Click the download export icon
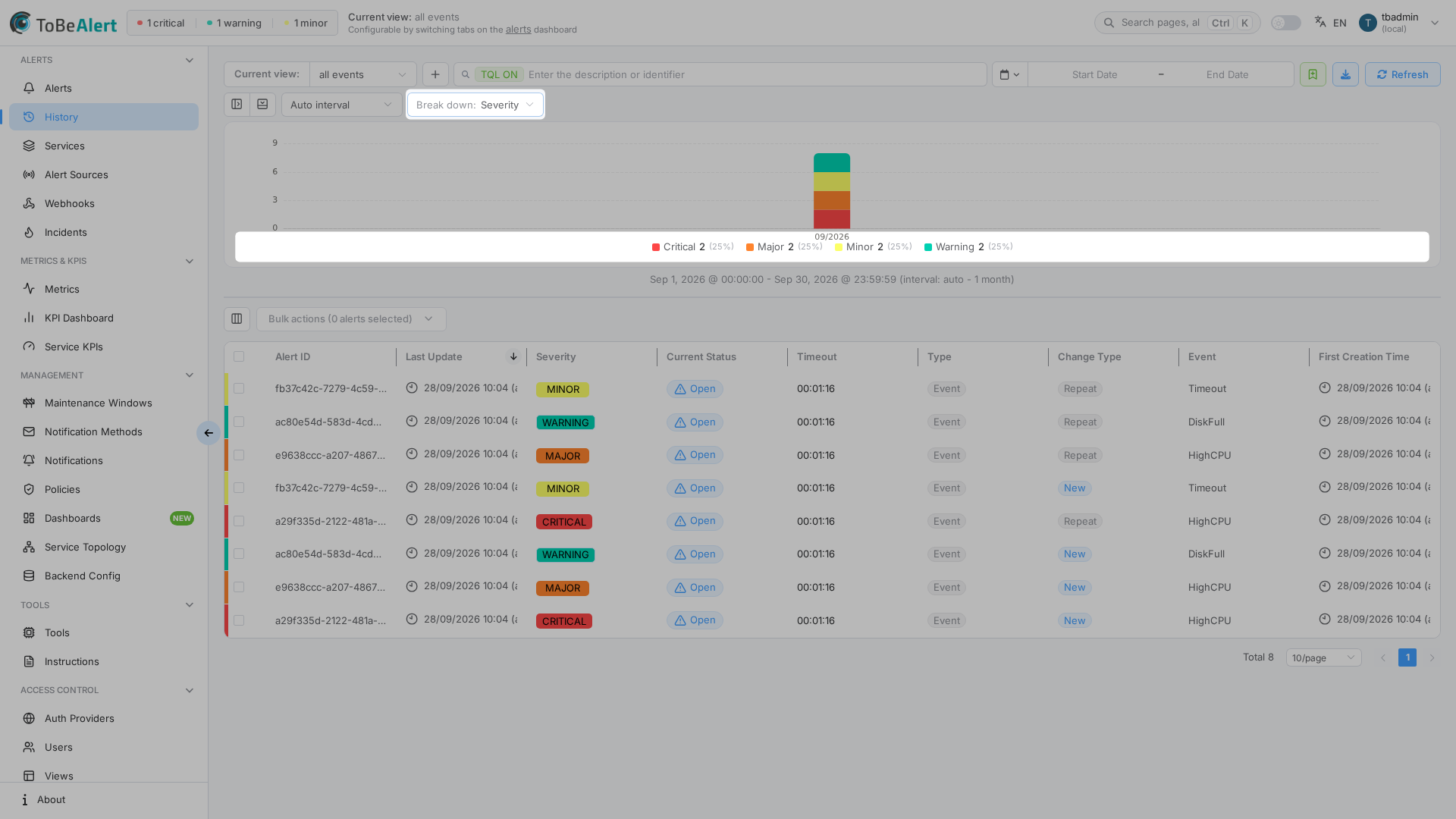 [1345, 74]
